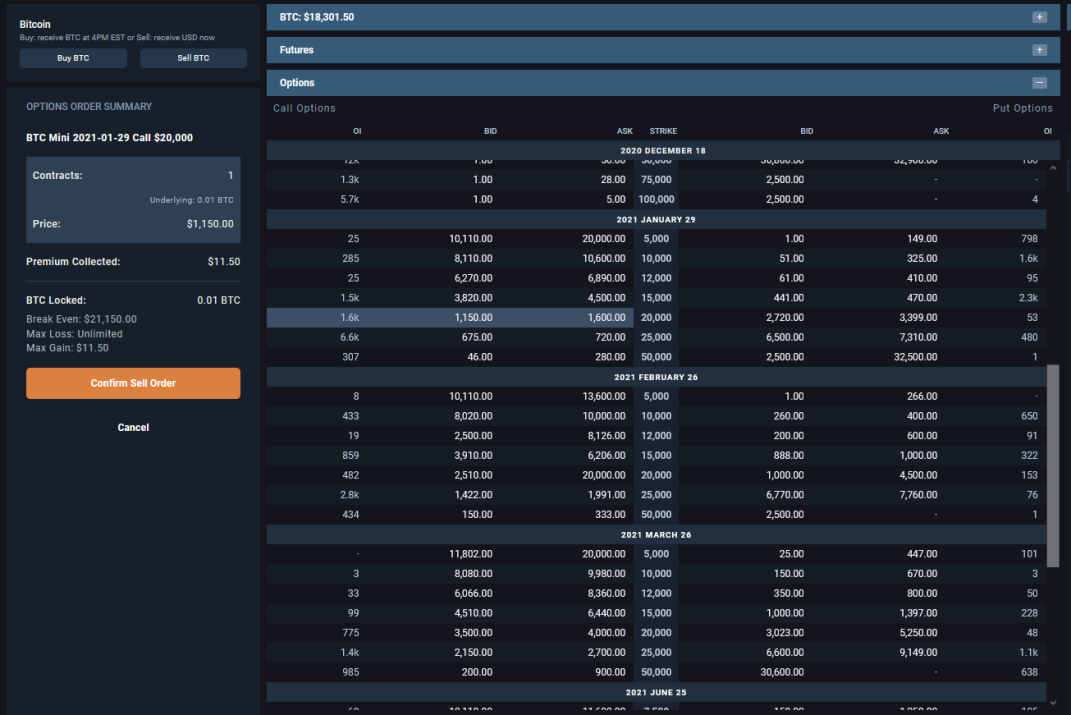Cancel the options order
The width and height of the screenshot is (1071, 715).
pos(133,427)
